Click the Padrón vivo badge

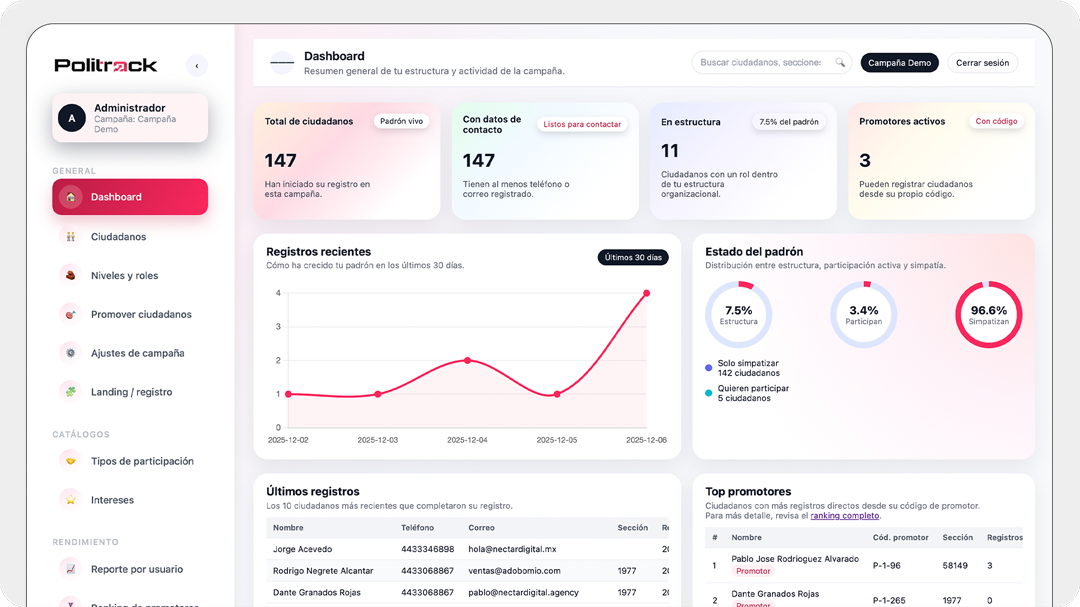pos(402,121)
